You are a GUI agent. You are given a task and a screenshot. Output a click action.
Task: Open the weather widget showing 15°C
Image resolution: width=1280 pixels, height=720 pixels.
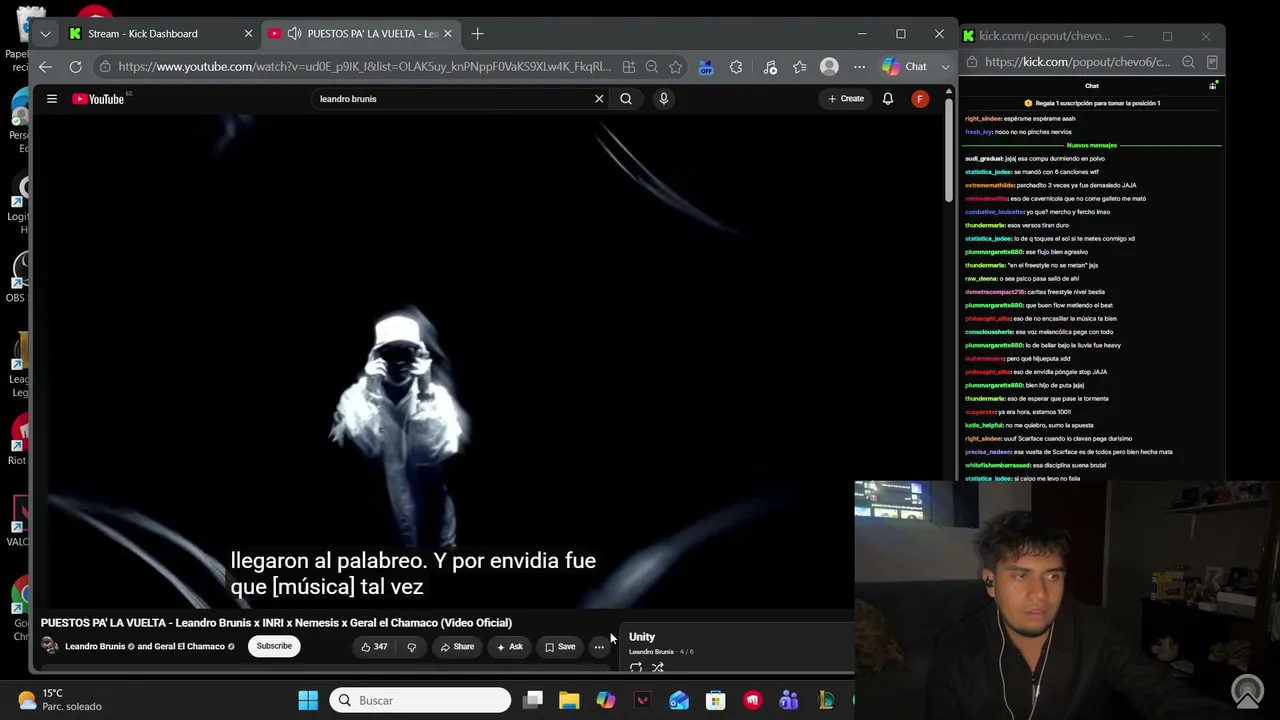coord(60,700)
